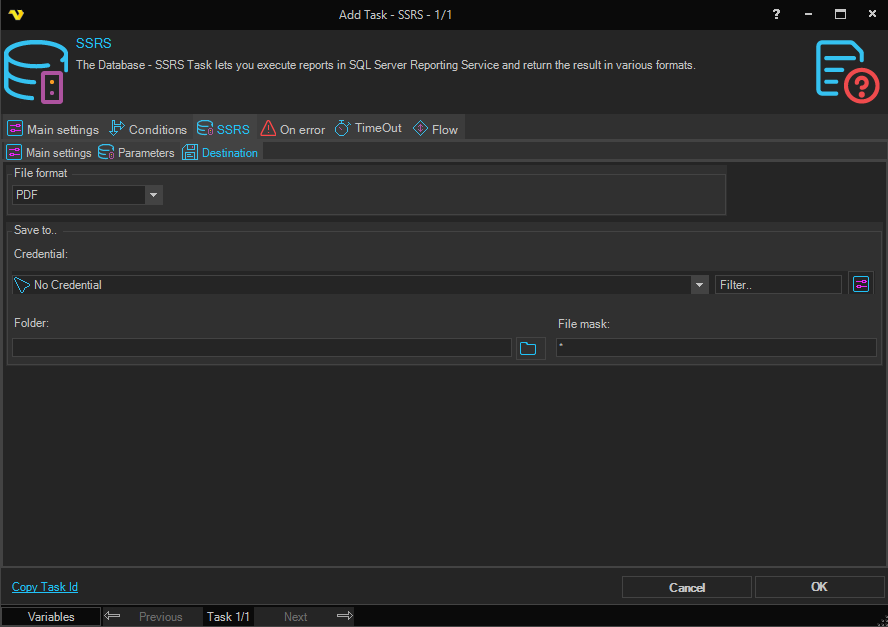Screen dimensions: 888x627
Task: Click the right arrow navigation icon
Action: 344,616
